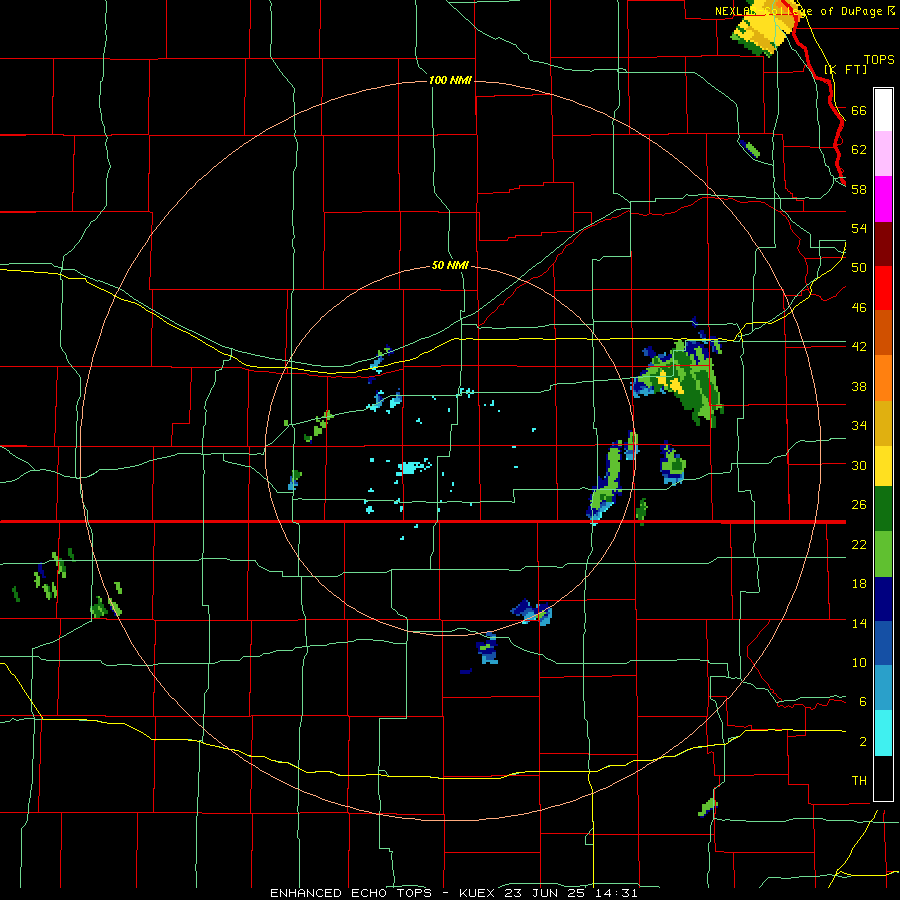
Task: Click the 18 legend value
Action: click(x=859, y=584)
